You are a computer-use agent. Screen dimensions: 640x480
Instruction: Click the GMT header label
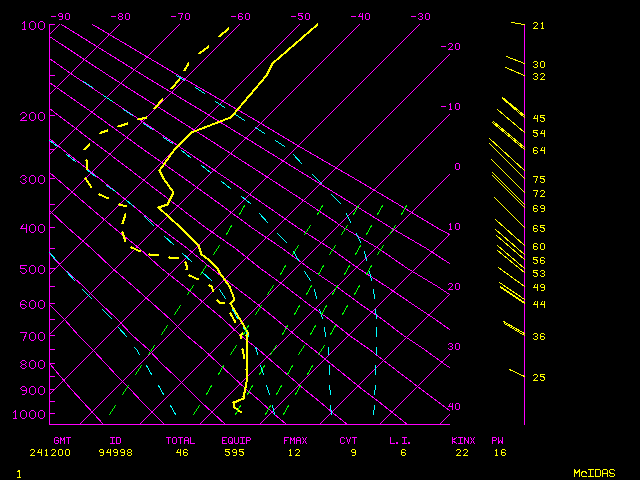pyautogui.click(x=63, y=439)
